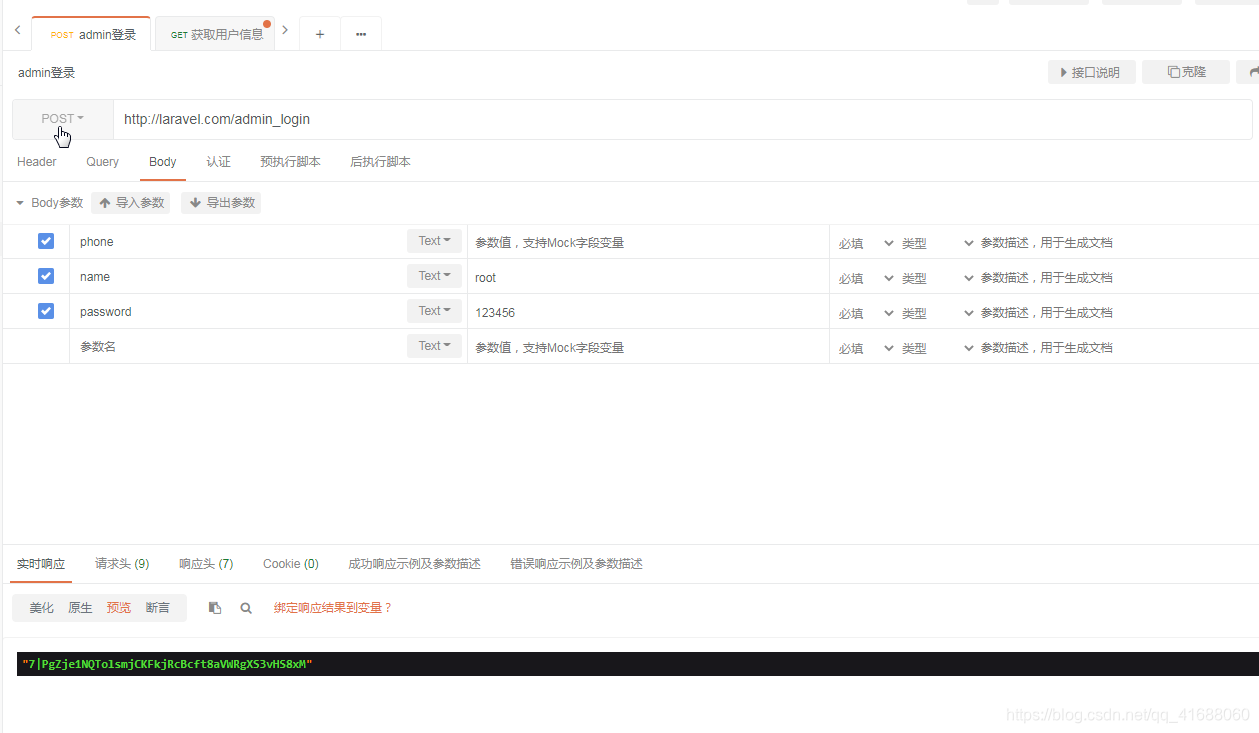Open the 请求头 (9) tab

(122, 564)
